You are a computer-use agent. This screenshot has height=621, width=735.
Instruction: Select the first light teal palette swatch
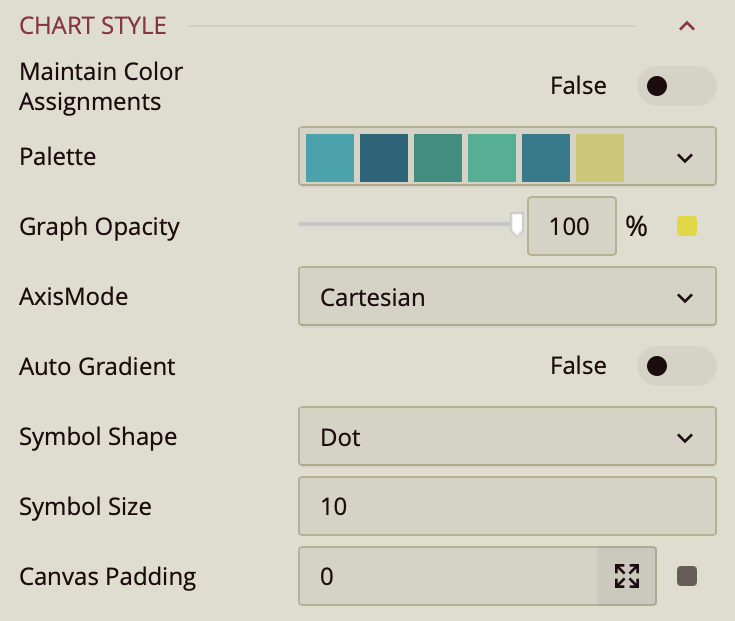[330, 157]
